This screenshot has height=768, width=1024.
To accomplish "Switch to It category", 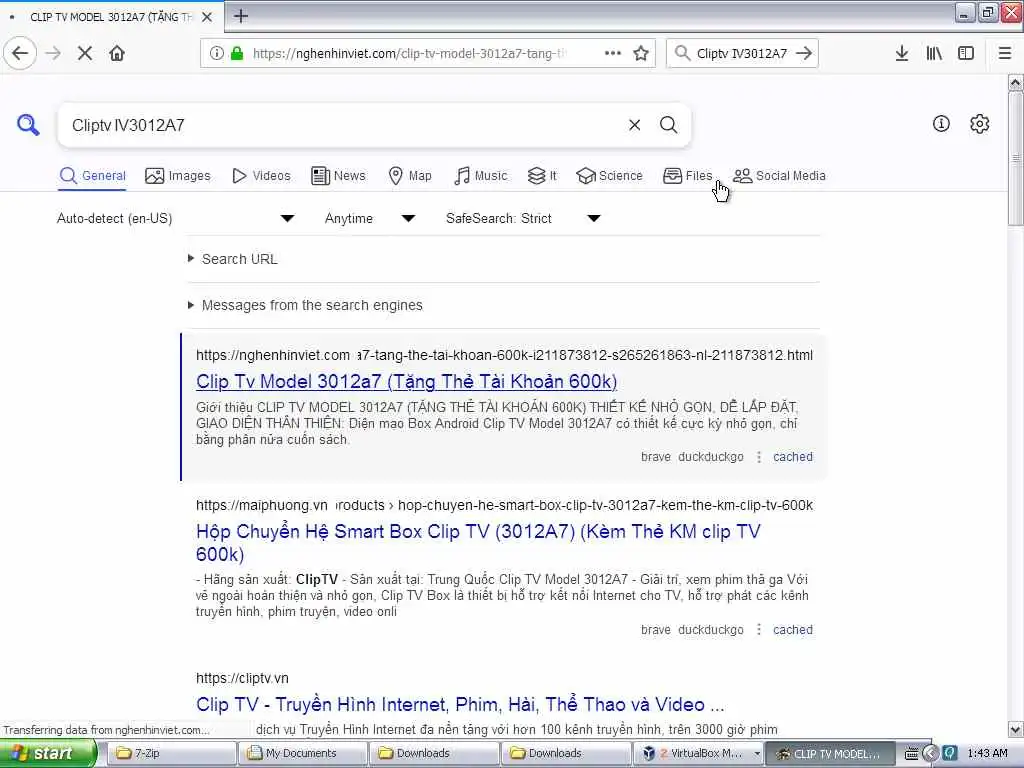I will 542,176.
